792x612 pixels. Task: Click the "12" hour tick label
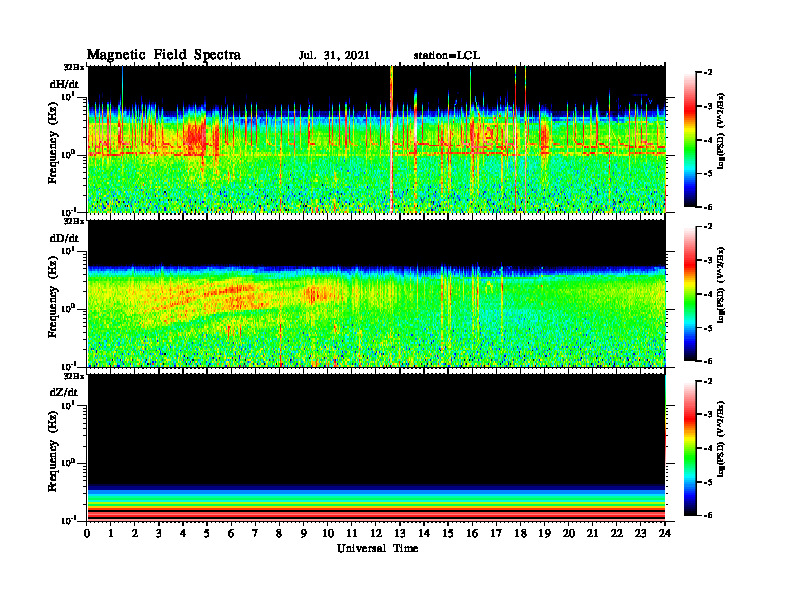pos(376,533)
